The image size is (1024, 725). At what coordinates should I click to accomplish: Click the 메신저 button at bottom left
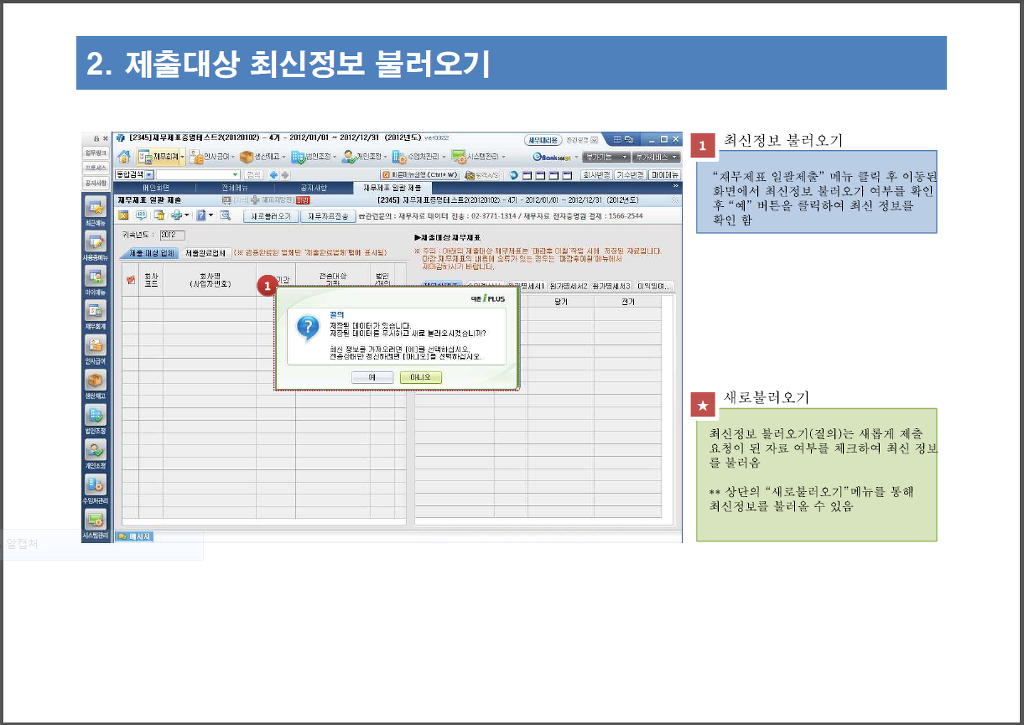tap(135, 537)
